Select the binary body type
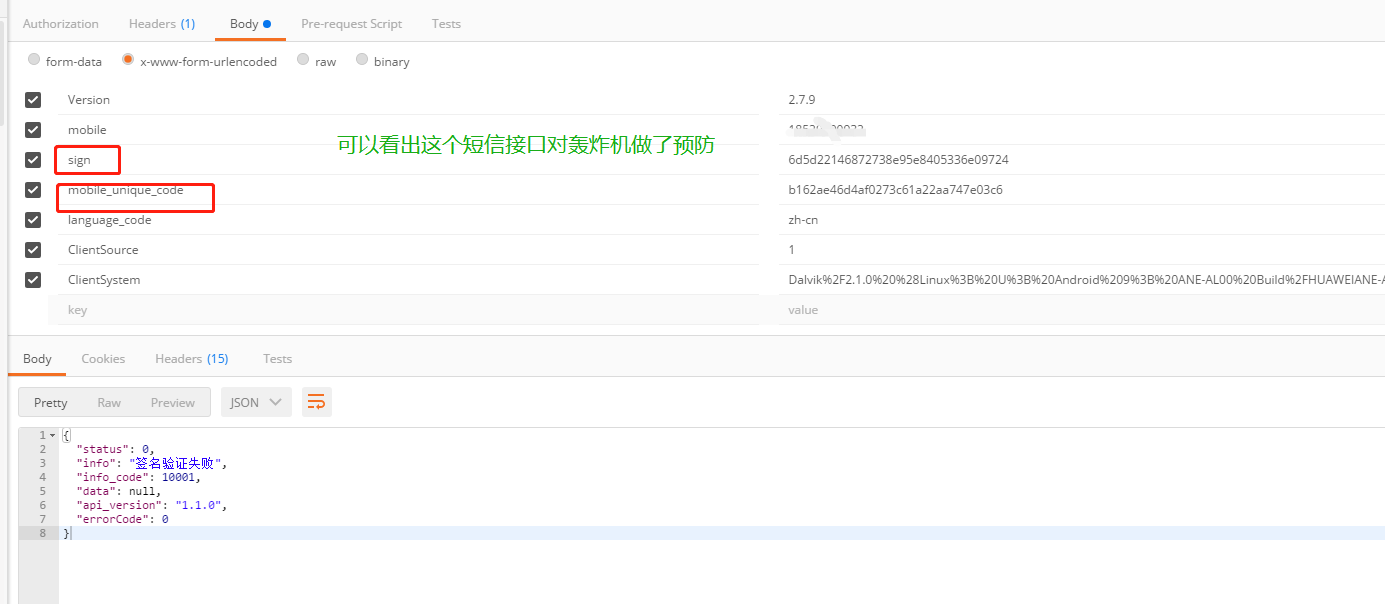This screenshot has width=1385, height=604. [361, 60]
